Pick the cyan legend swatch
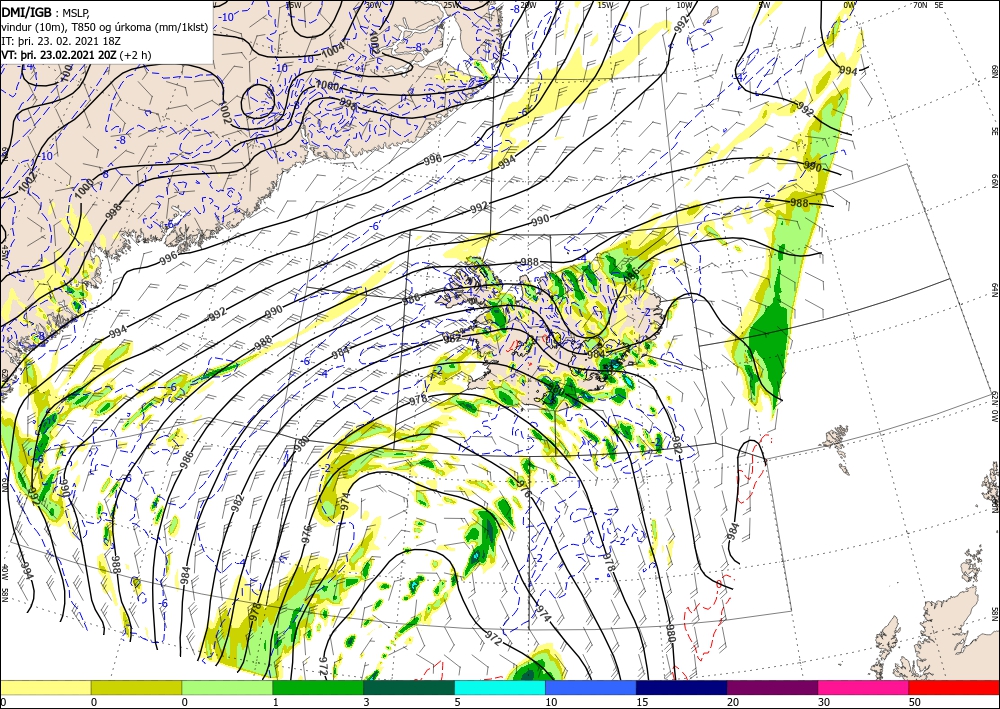The width and height of the screenshot is (1000, 709). point(500,687)
